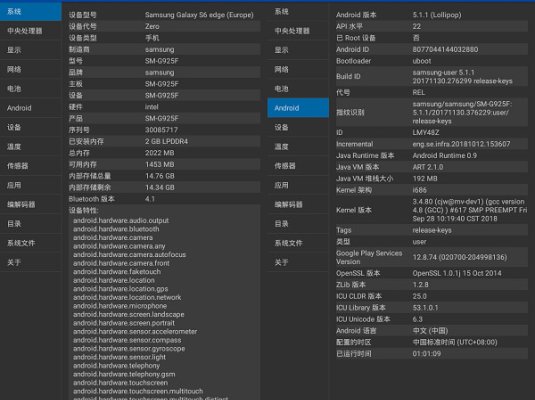This screenshot has width=535, height=400.
Task: Select android.hardware.microphone entry
Action: tap(120, 306)
